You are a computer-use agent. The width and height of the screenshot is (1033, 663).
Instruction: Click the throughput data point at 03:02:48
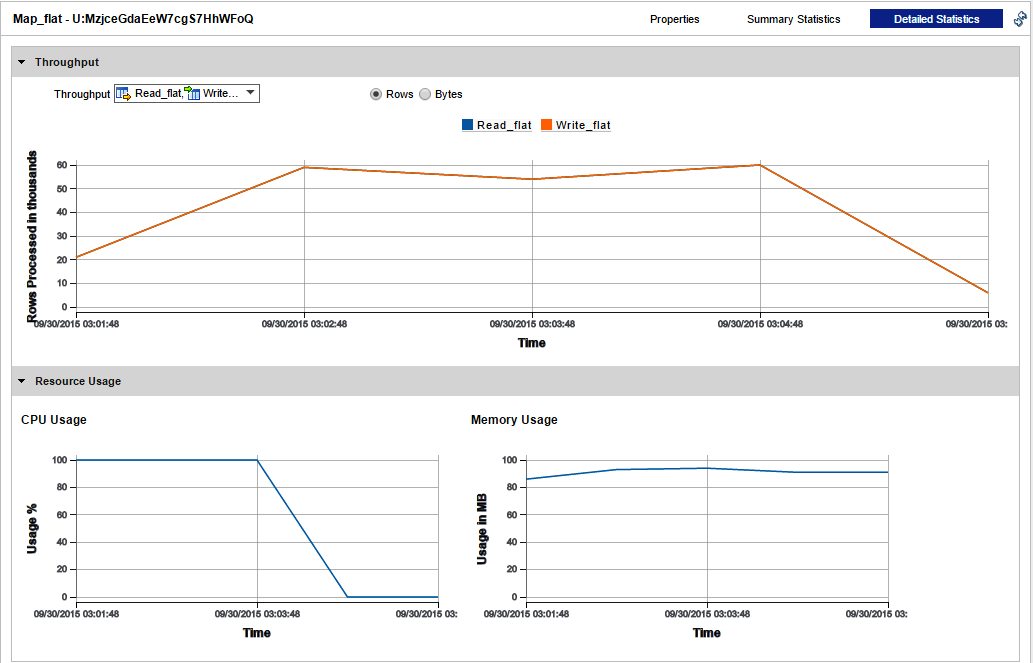(x=304, y=167)
